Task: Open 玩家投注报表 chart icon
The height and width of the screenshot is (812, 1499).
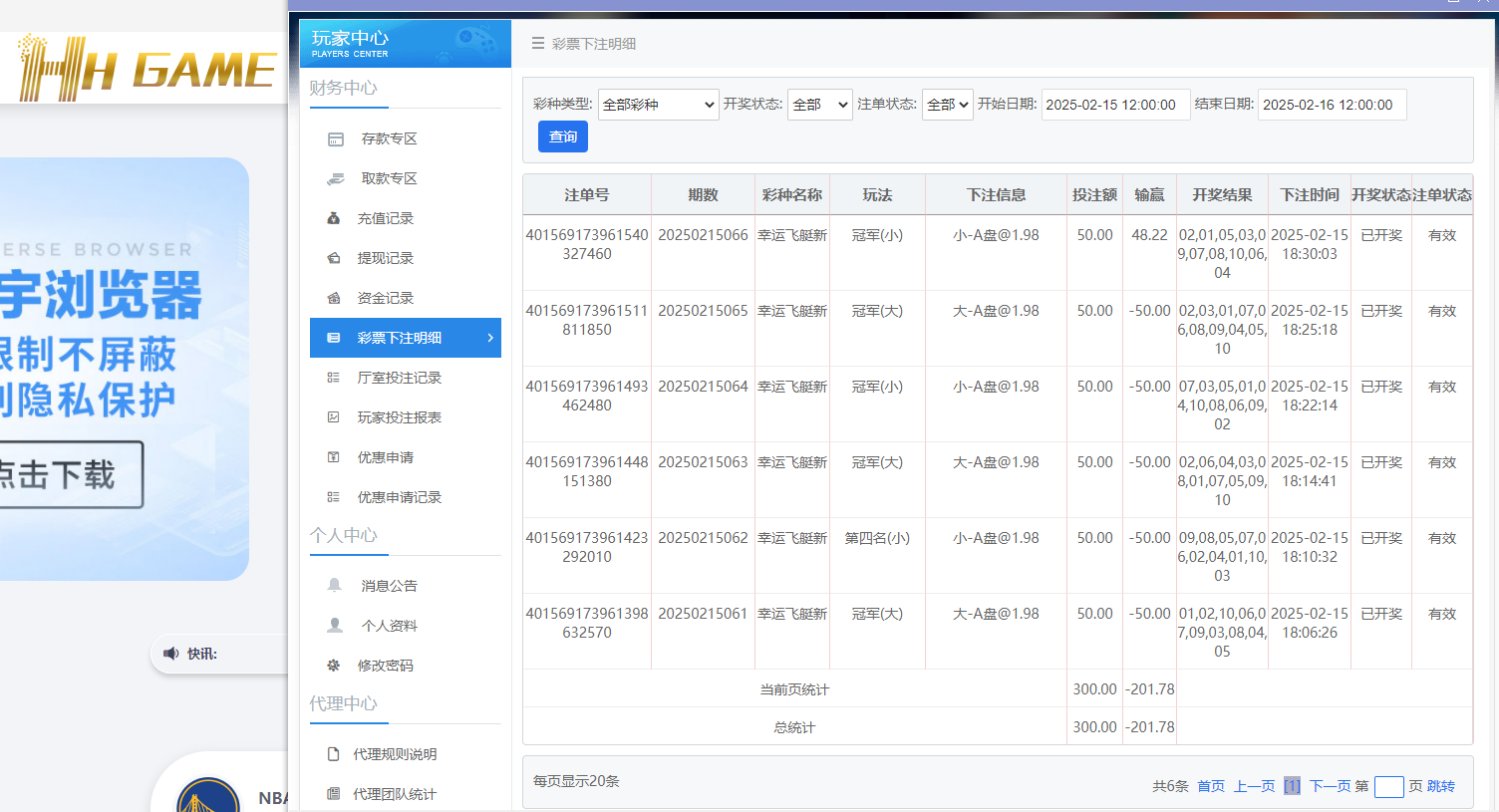Action: tap(336, 417)
